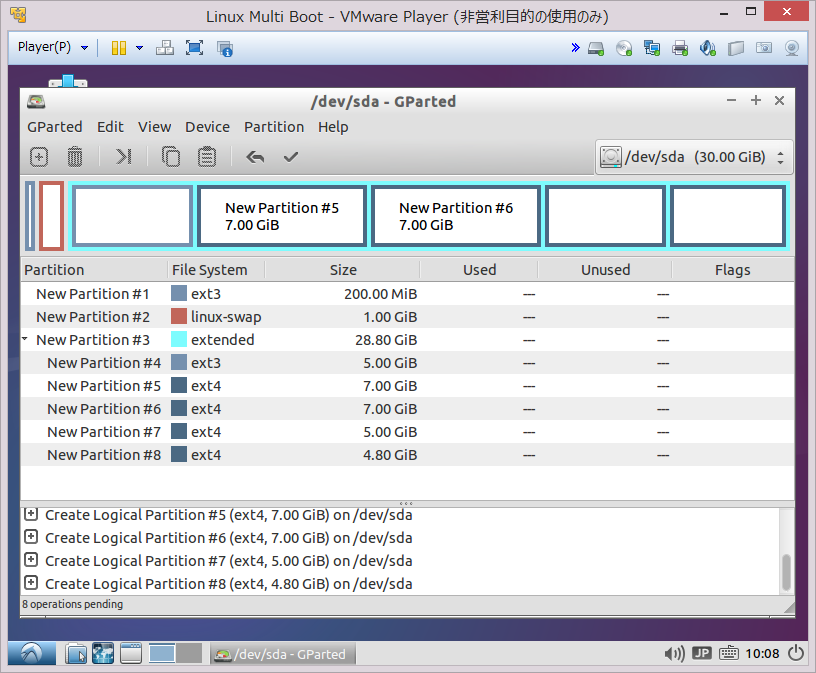The height and width of the screenshot is (673, 816).
Task: Click the volume speaker tray icon
Action: (674, 654)
